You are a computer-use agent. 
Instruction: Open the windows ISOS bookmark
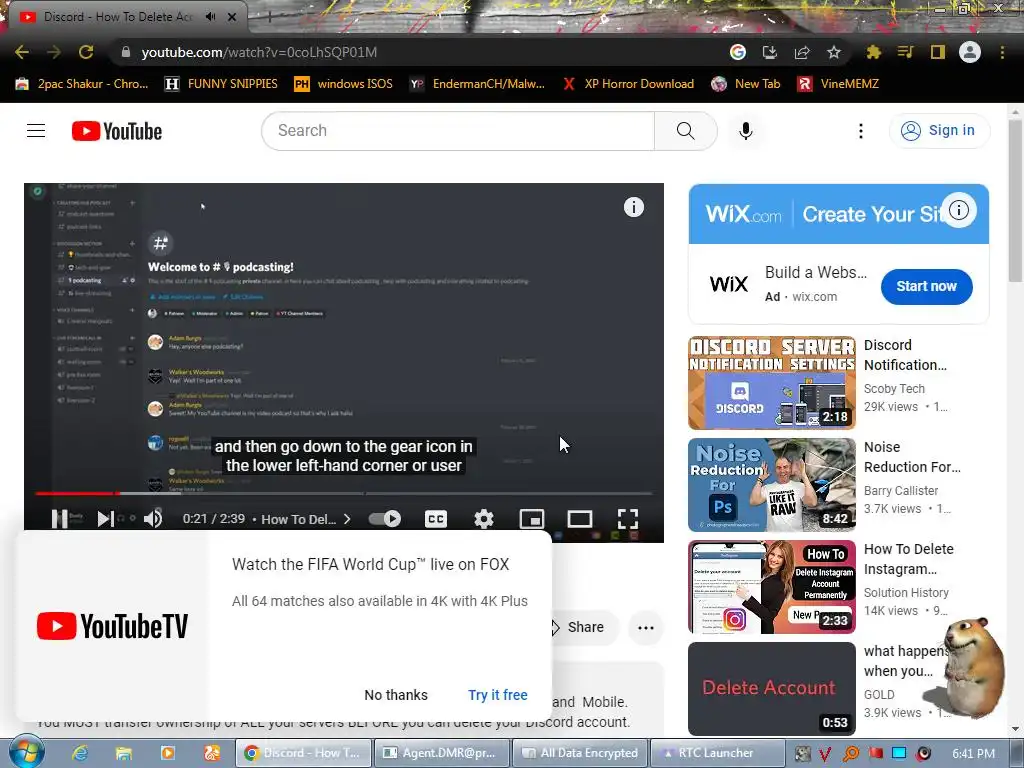pyautogui.click(x=344, y=84)
